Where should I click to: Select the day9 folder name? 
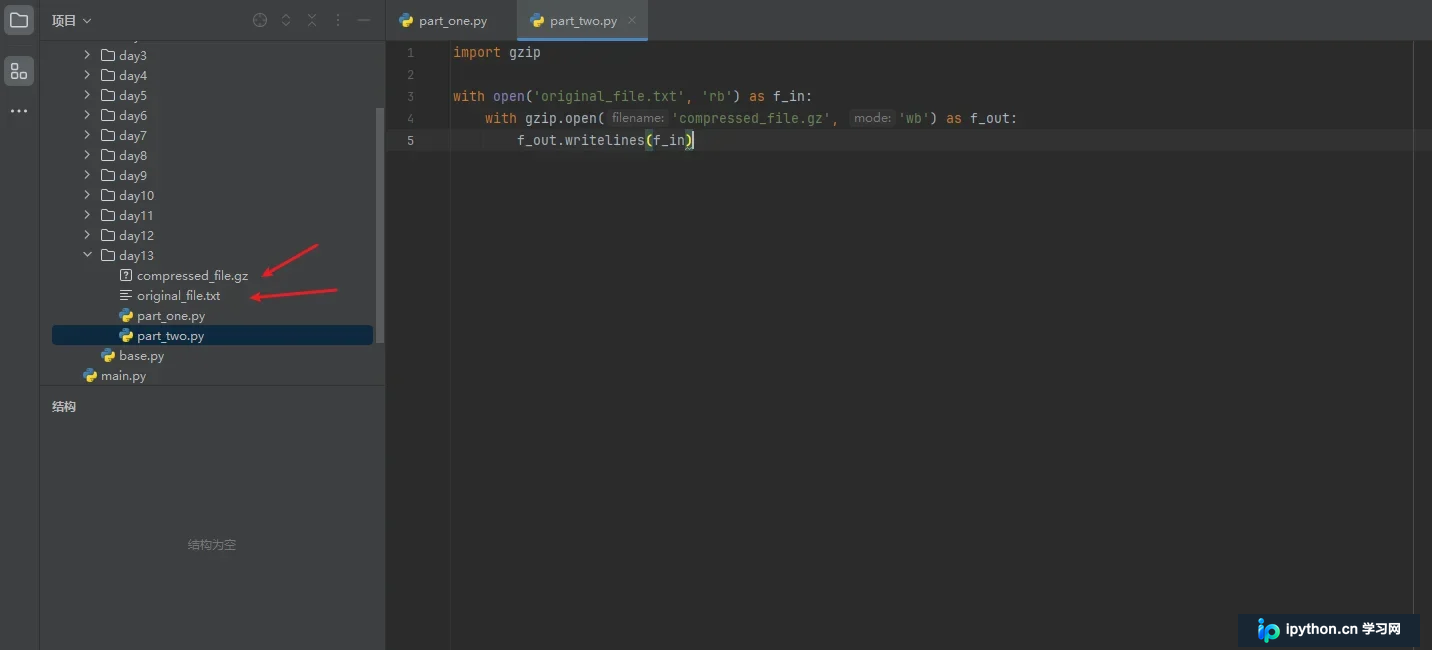click(x=133, y=176)
